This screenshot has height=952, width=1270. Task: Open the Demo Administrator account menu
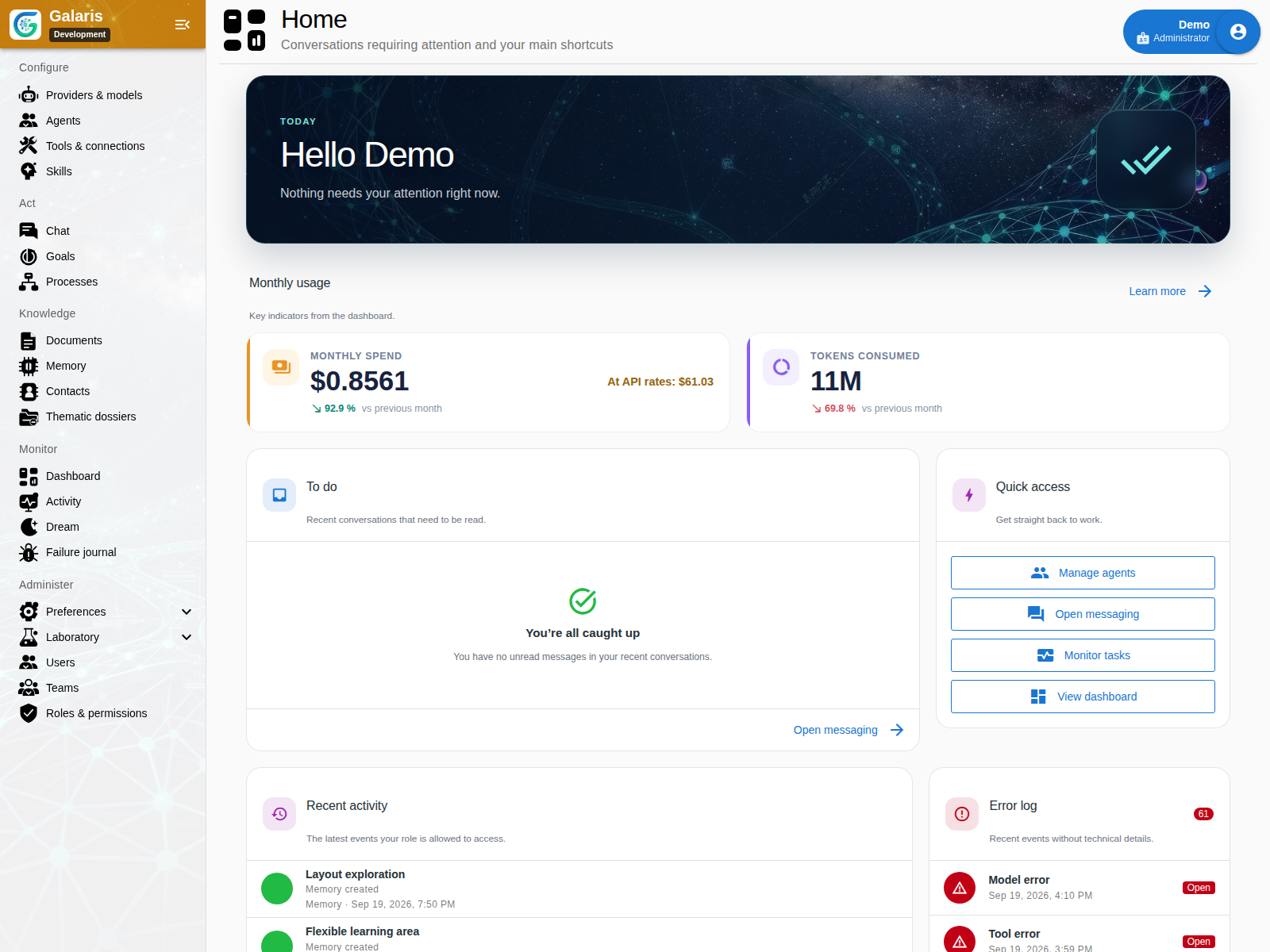1191,32
